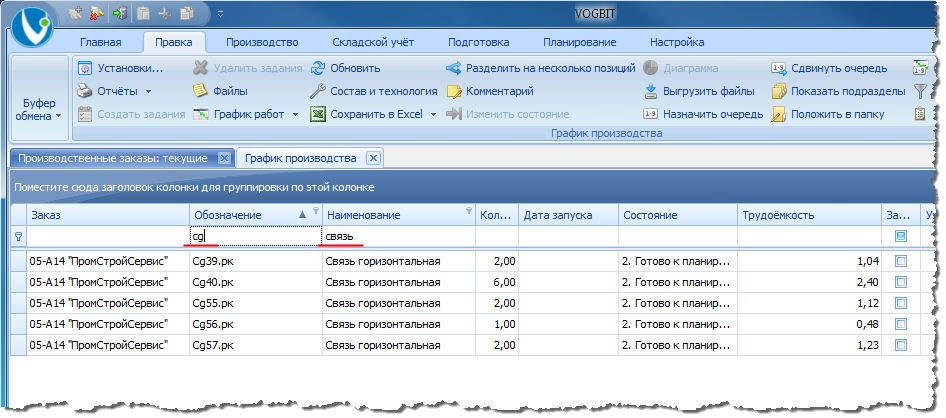The width and height of the screenshot is (946, 418).
Task: Open Состав и технология
Action: click(373, 91)
